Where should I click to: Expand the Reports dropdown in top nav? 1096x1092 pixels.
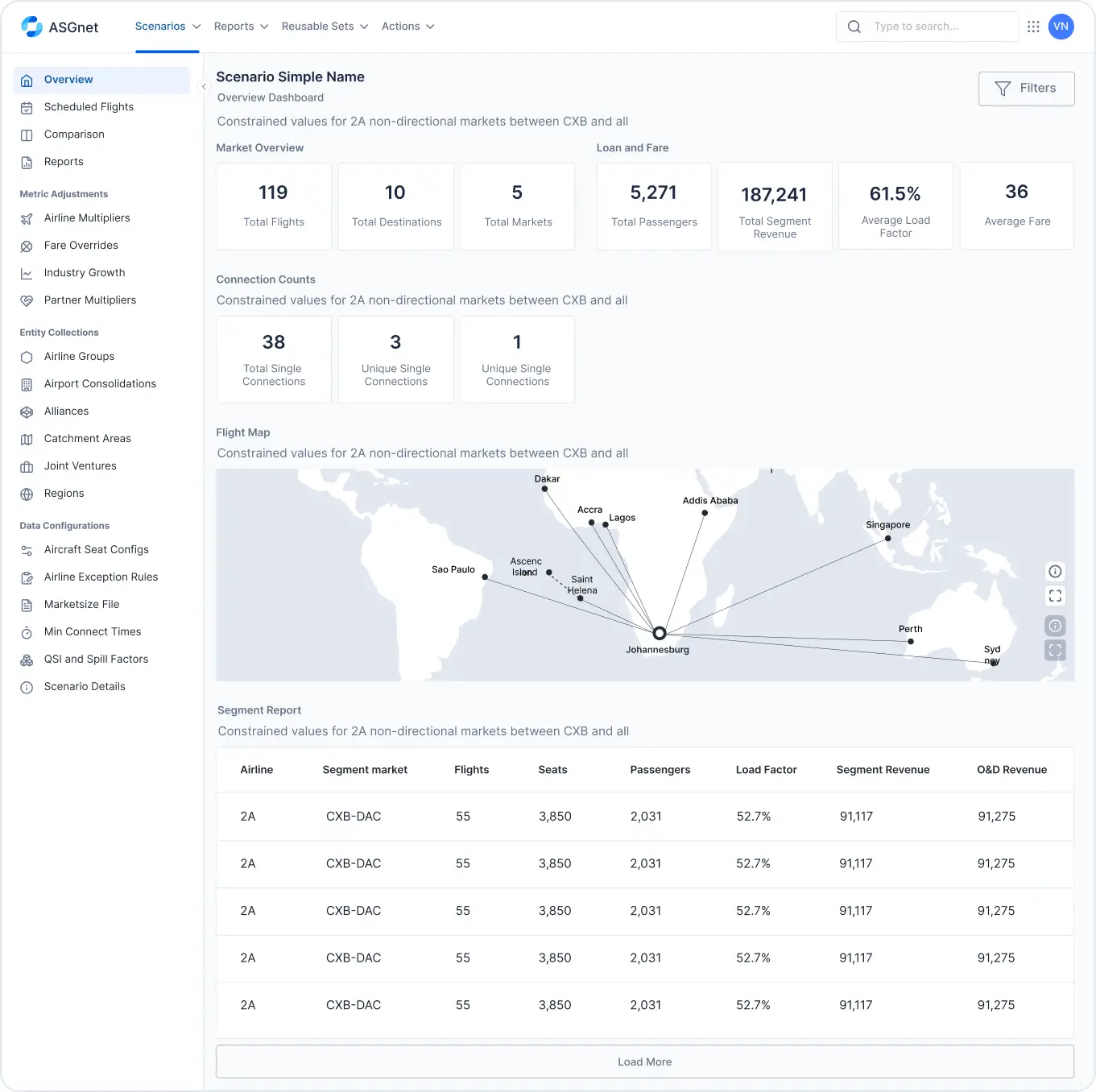(x=241, y=27)
